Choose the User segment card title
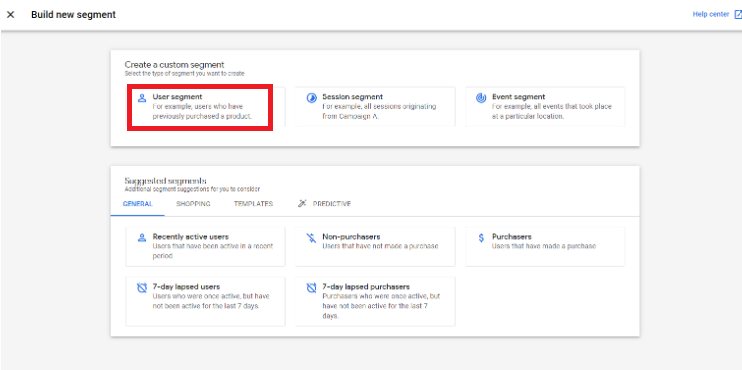This screenshot has height=370, width=742. coord(177,97)
